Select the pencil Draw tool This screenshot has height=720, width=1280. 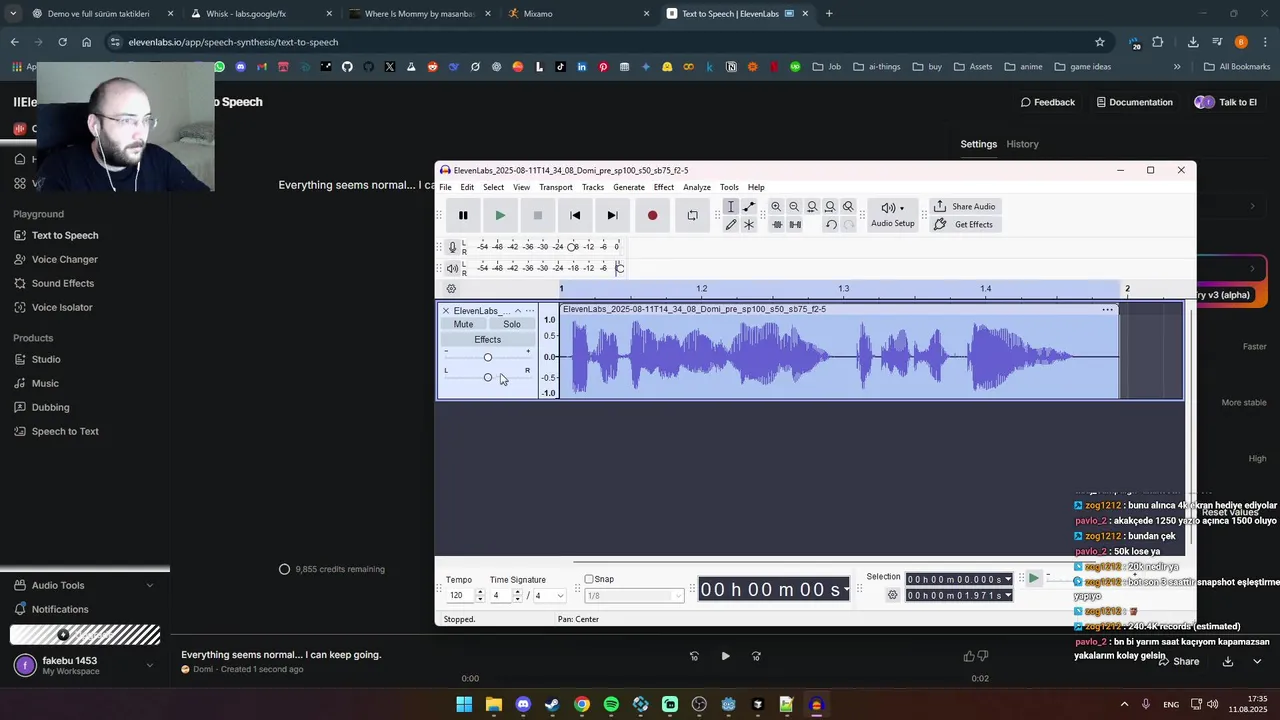pyautogui.click(x=731, y=224)
